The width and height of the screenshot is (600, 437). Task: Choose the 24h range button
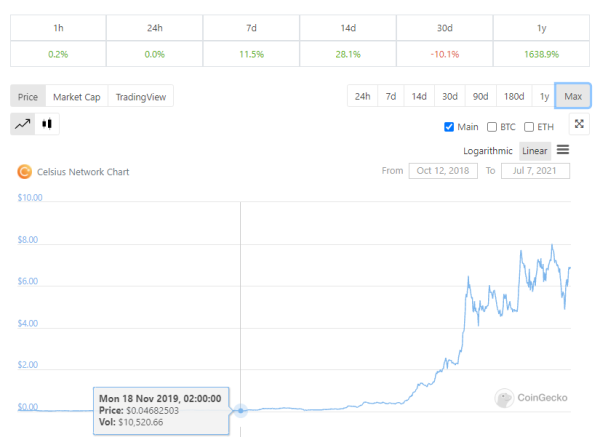tap(362, 96)
